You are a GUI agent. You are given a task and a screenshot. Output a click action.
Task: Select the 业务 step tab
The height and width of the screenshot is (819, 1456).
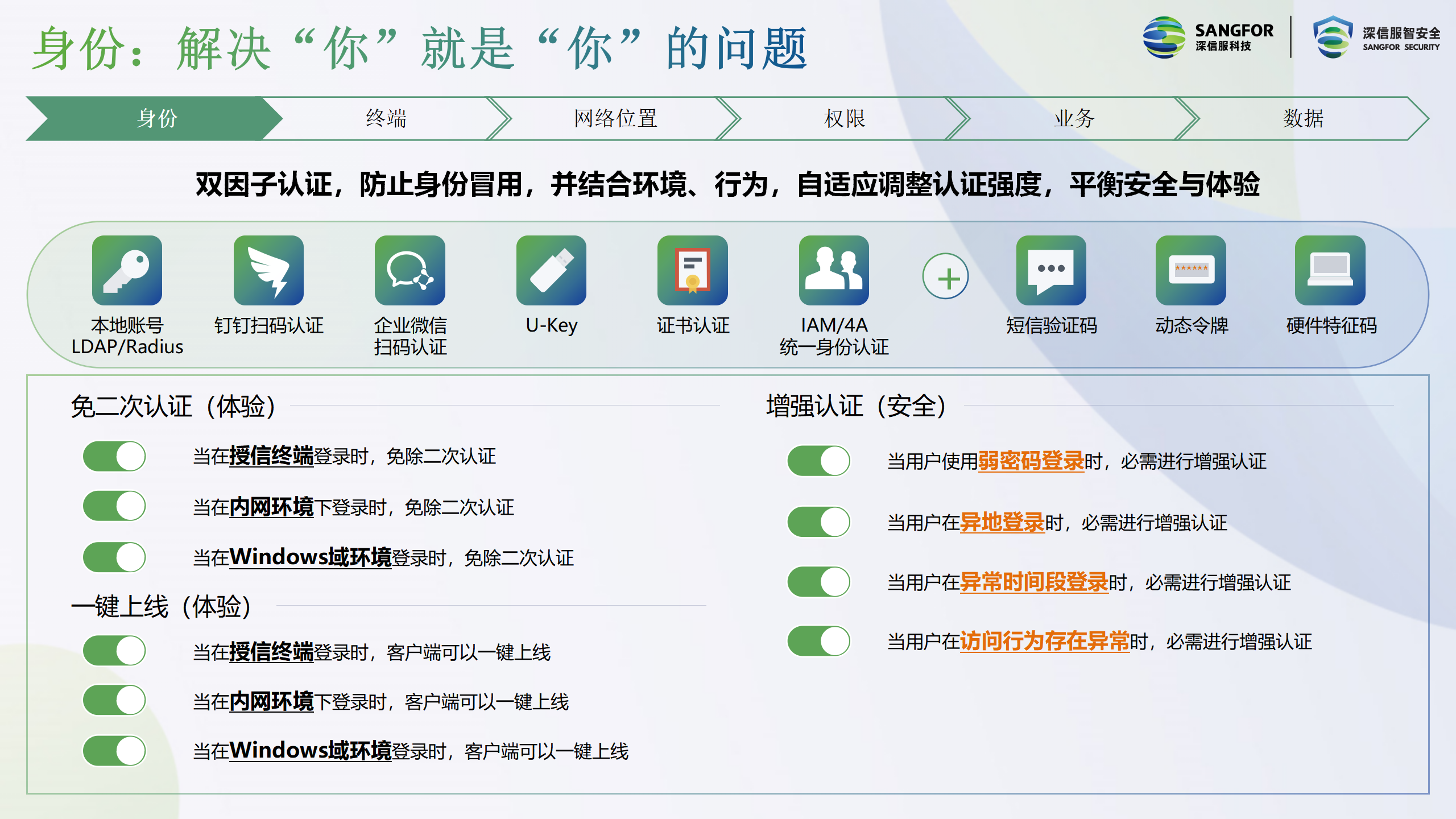click(x=1074, y=118)
